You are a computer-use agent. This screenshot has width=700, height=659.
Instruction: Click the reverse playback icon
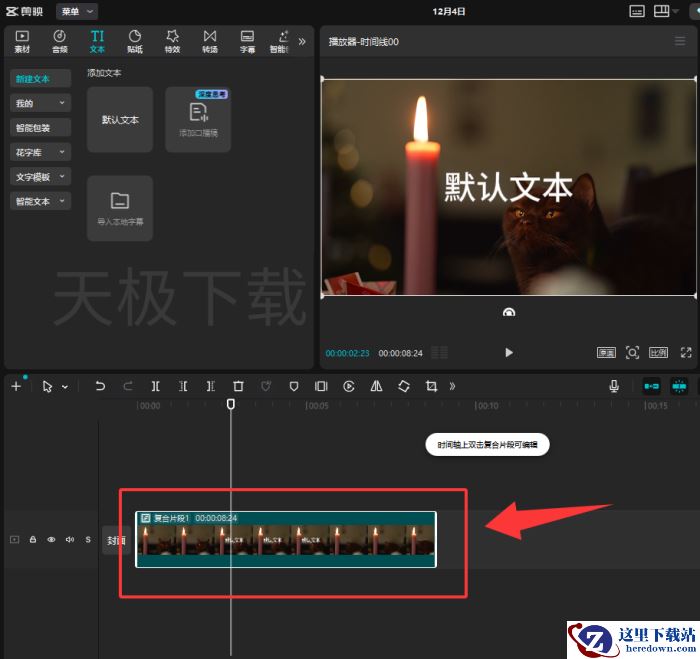click(x=349, y=386)
